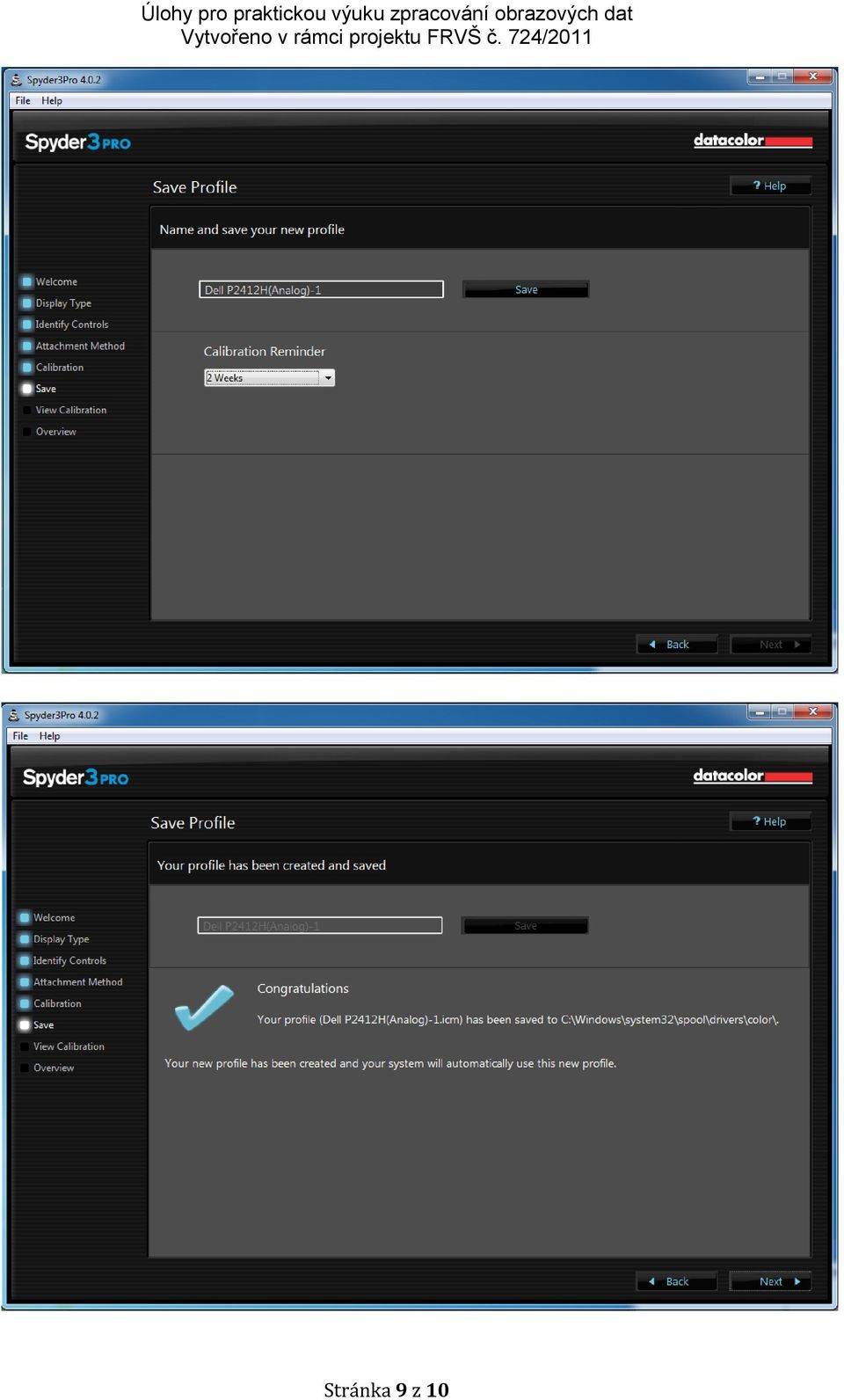Screen dimensions: 844x1400
Task: Click the disabled Next button in upper window
Action: (770, 645)
